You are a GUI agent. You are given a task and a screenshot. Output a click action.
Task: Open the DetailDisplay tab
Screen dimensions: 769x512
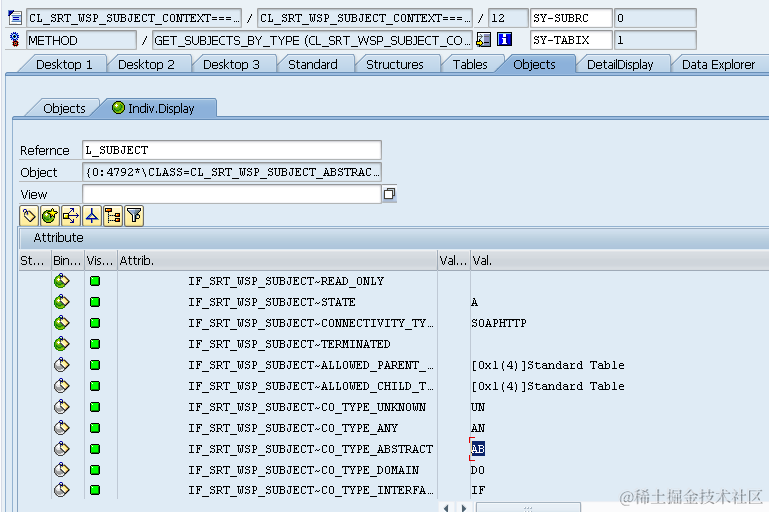coord(620,64)
